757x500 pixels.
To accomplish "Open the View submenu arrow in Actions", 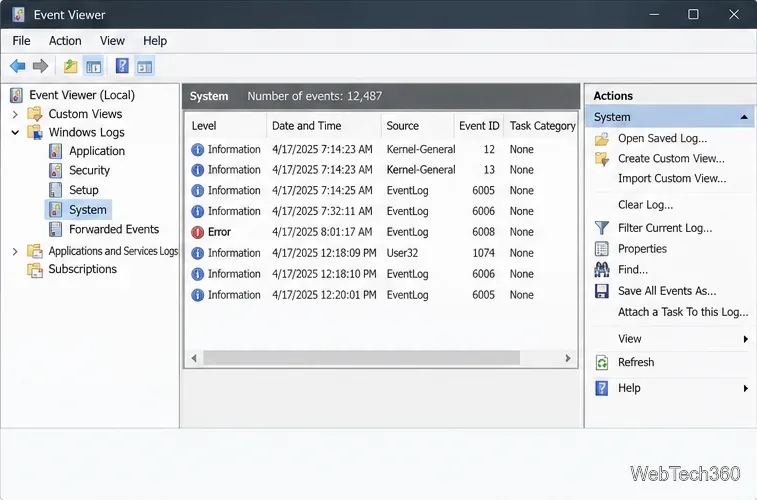I will pos(746,339).
